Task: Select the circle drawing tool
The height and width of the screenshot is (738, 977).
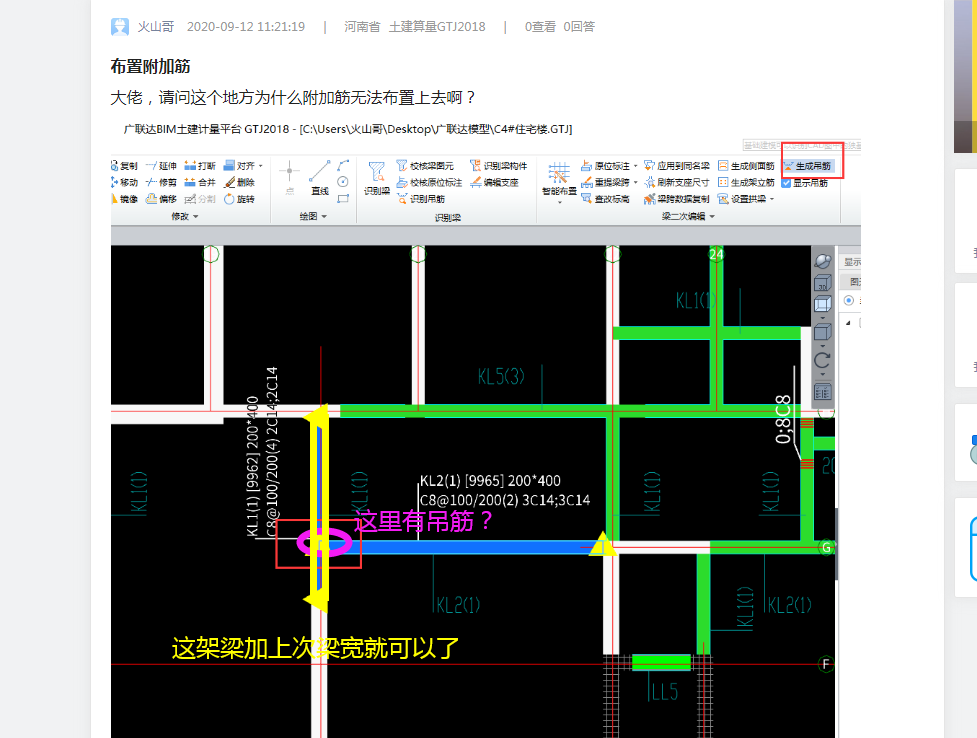Action: tap(343, 182)
